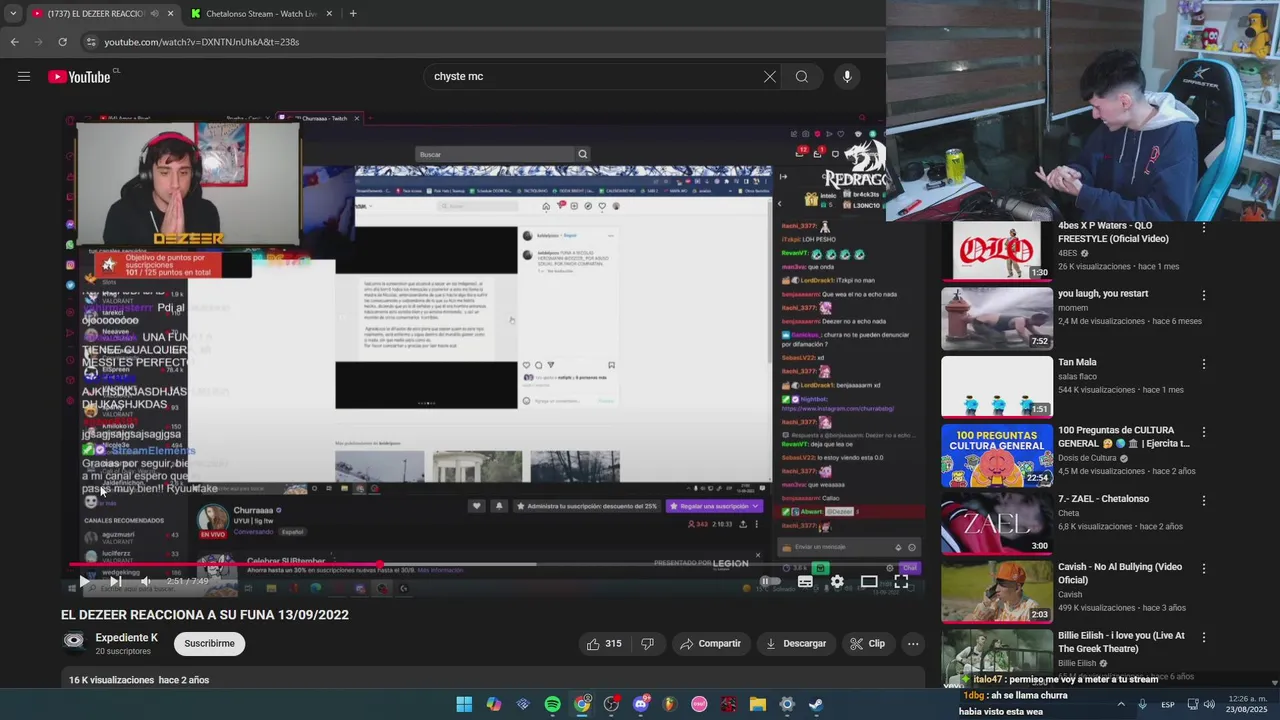1280x720 pixels.
Task: Like the video with 315 likes
Action: [x=602, y=644]
